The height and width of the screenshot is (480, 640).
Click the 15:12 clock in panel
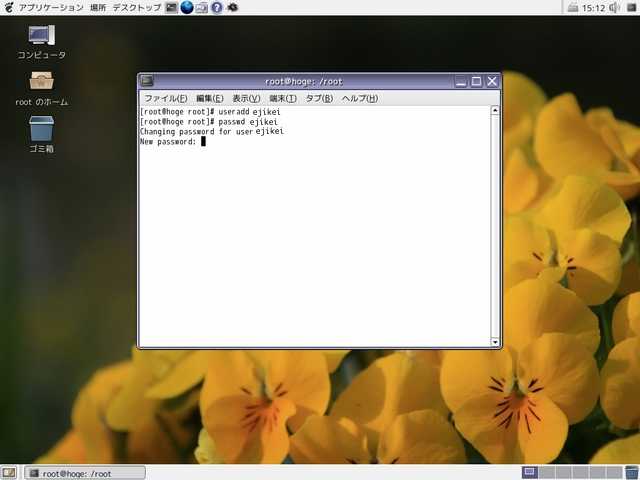593,8
